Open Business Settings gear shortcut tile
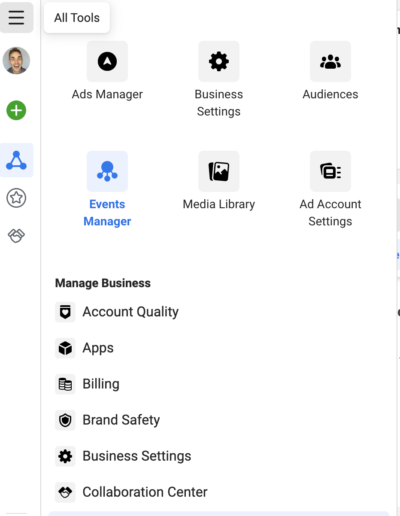The width and height of the screenshot is (400, 516). (x=219, y=61)
